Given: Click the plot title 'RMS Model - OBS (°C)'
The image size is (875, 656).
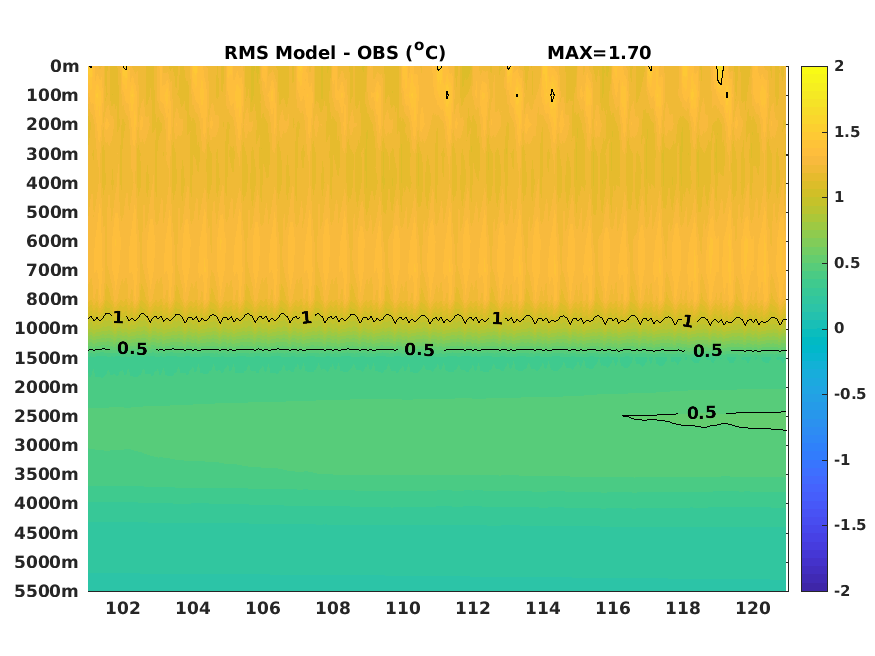Looking at the screenshot, I should [x=335, y=52].
